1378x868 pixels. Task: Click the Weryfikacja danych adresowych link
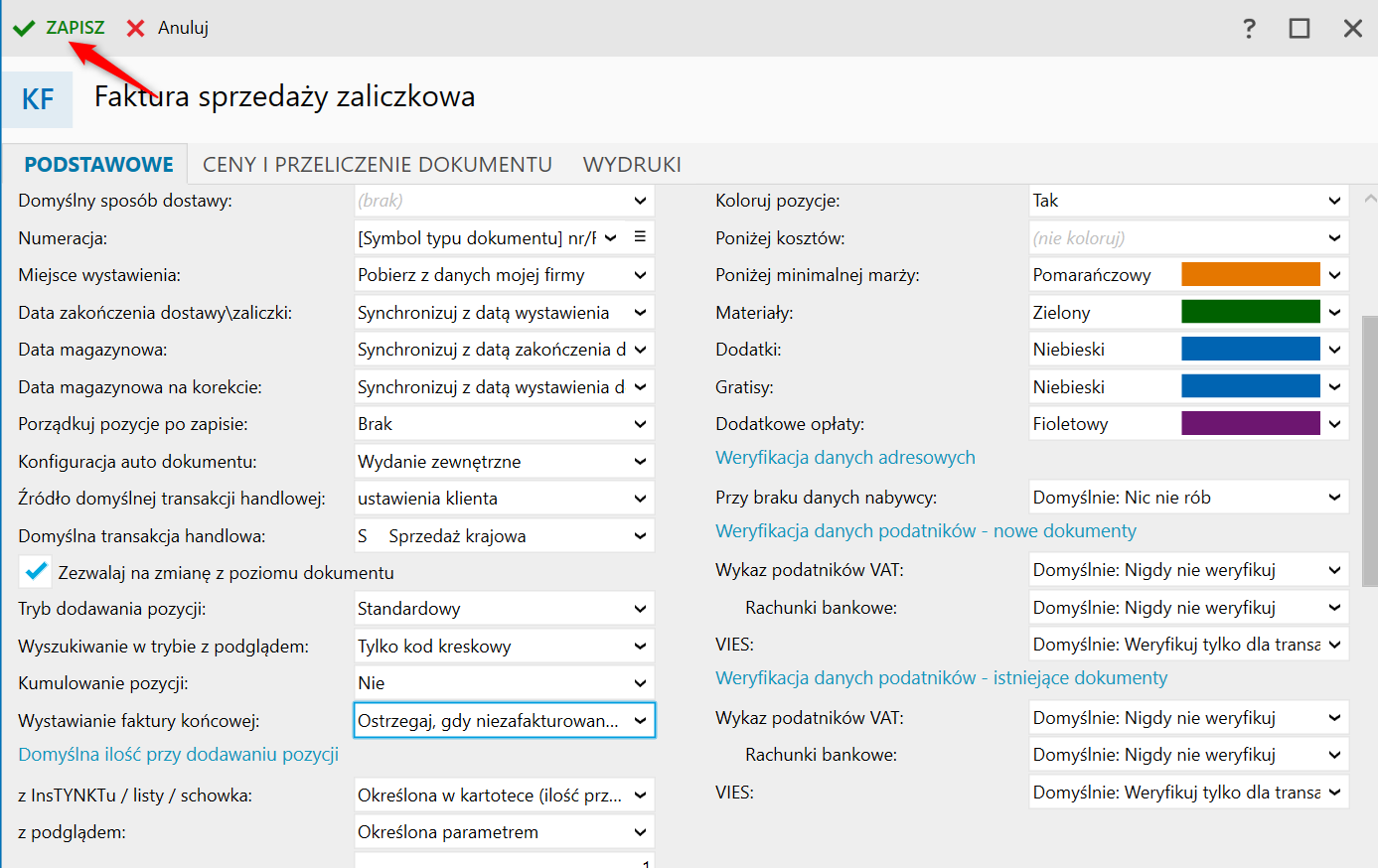[845, 457]
